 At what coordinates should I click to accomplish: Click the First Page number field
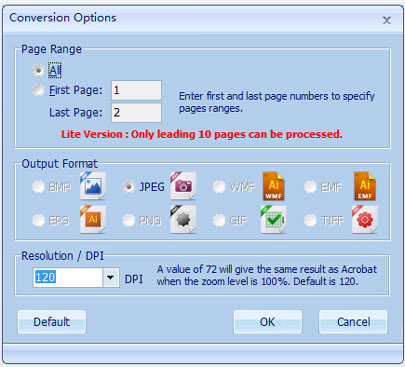[x=136, y=90]
